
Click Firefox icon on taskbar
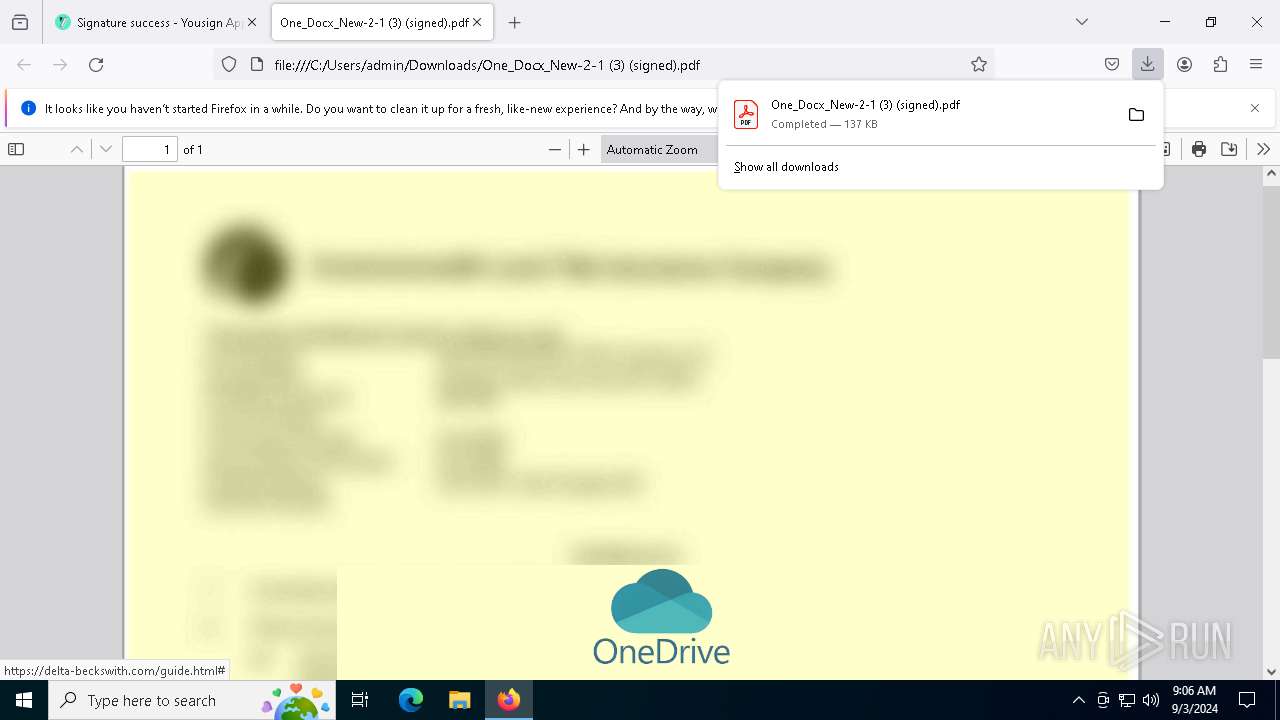point(509,700)
